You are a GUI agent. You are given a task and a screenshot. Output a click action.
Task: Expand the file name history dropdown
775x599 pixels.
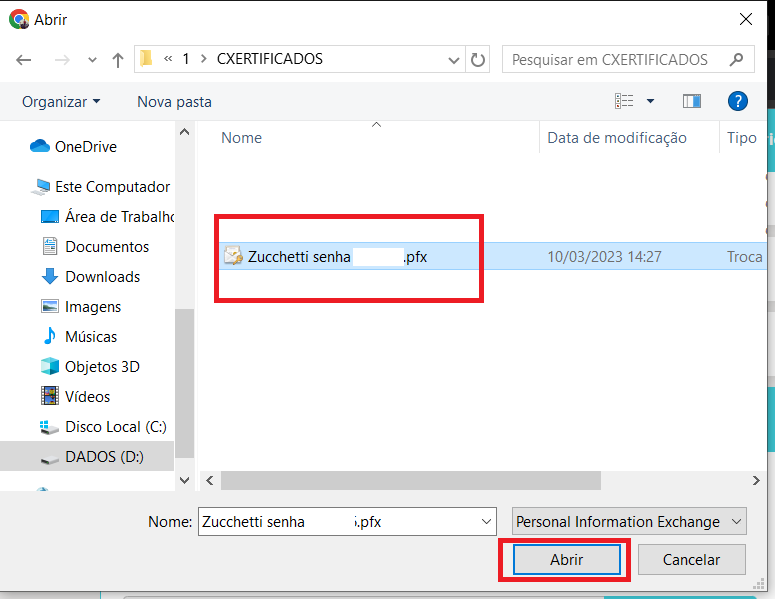point(487,522)
